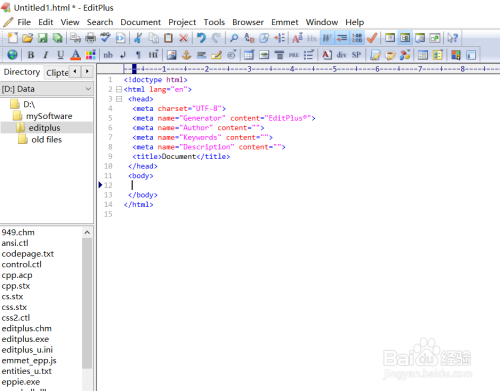Screen dimensions: 500x391
Task: Collapse the html tag fold marker
Action: (x=119, y=89)
